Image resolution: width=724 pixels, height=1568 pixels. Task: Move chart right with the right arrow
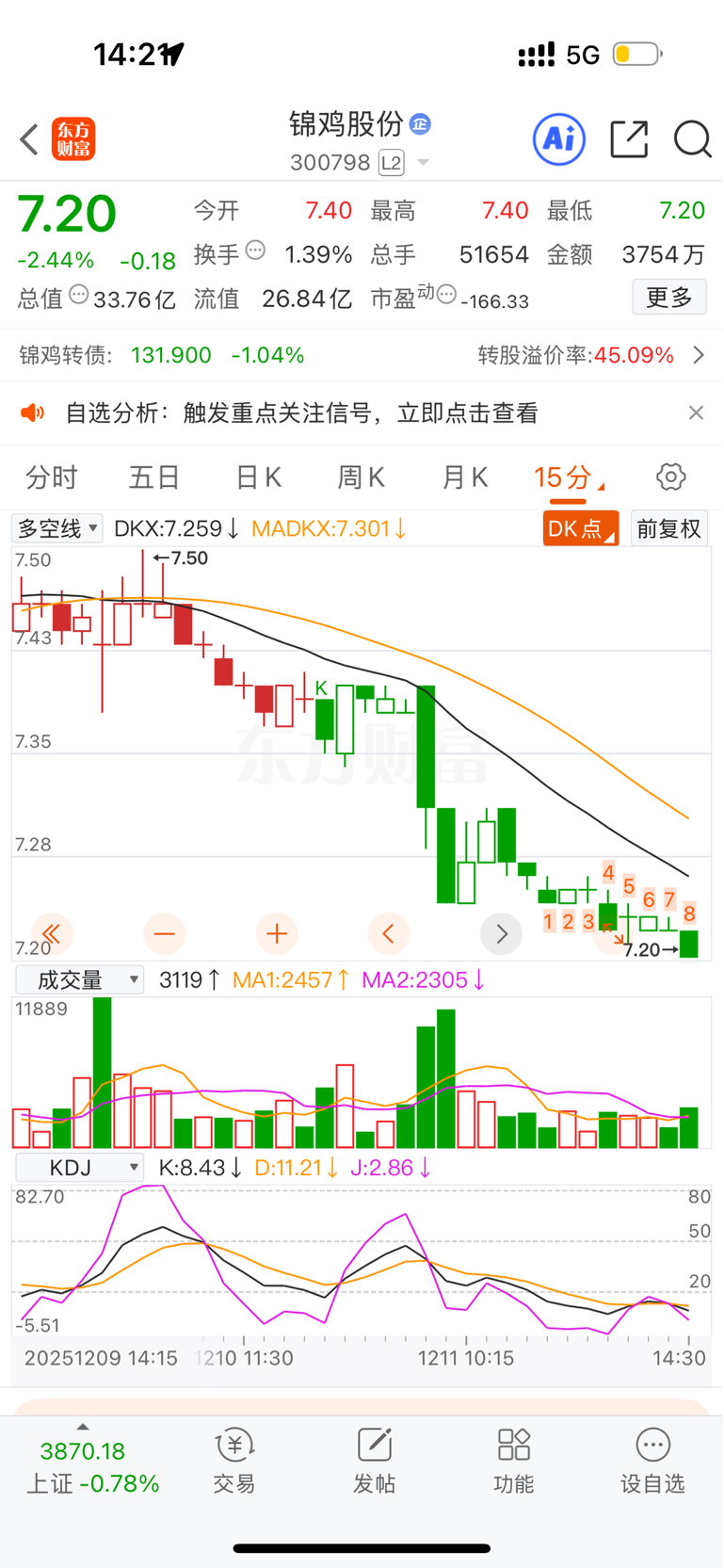[x=501, y=934]
